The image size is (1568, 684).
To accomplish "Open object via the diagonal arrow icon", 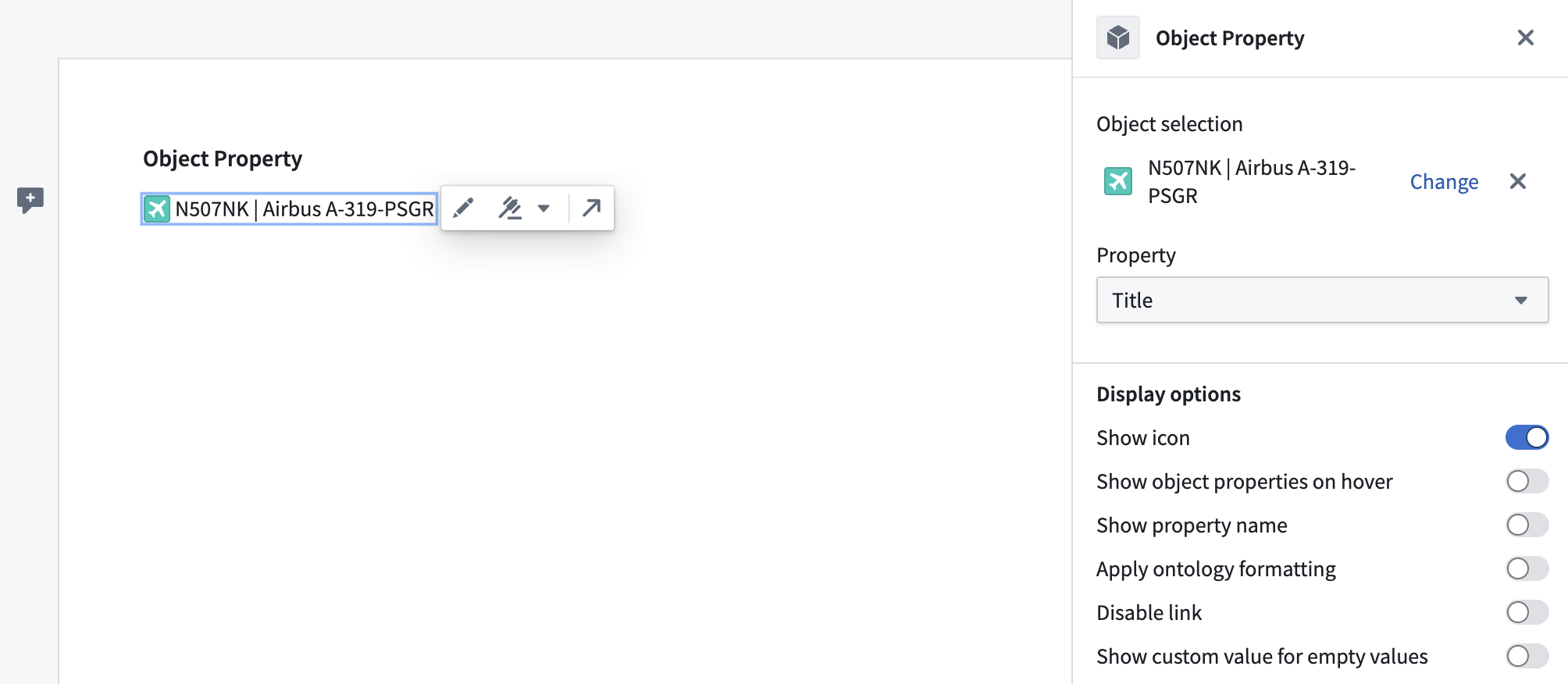I will pos(592,208).
